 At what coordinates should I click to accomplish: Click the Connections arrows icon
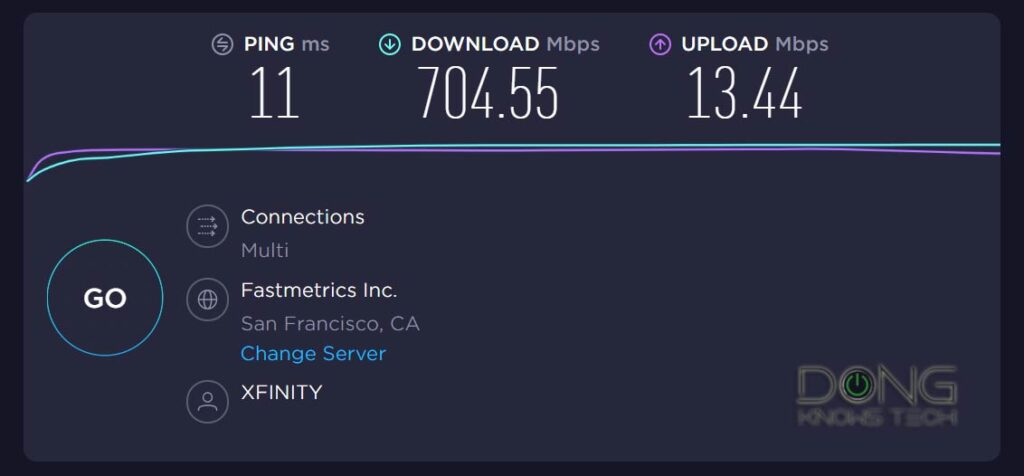point(208,227)
